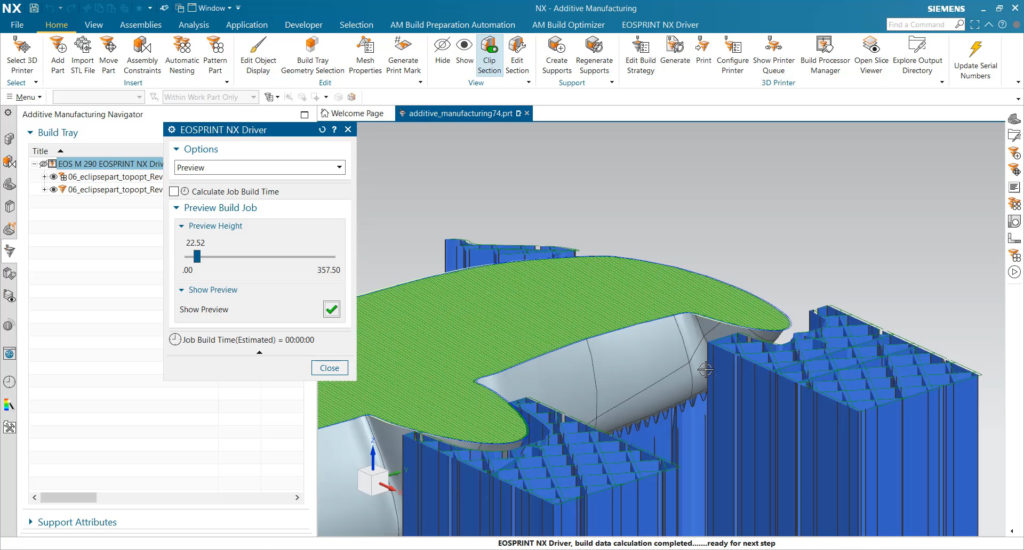
Task: Open Edit Section tool
Action: pos(517,55)
